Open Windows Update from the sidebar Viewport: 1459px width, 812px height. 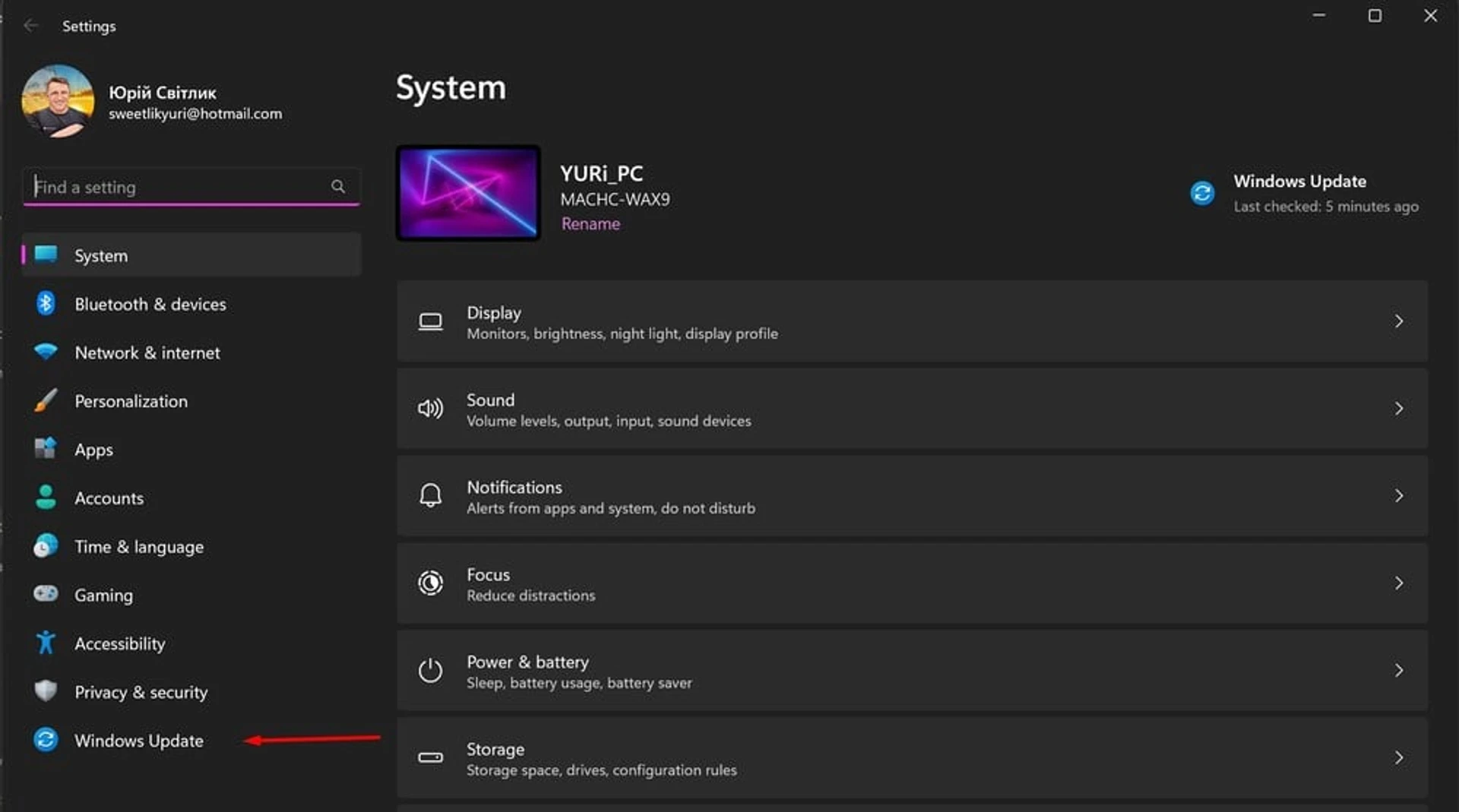(x=191, y=741)
